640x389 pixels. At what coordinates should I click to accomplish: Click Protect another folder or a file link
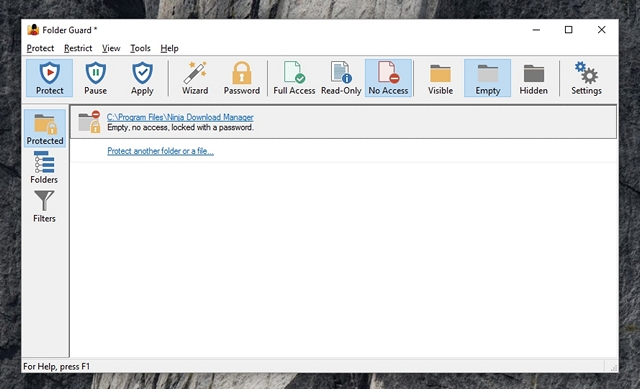pyautogui.click(x=160, y=151)
